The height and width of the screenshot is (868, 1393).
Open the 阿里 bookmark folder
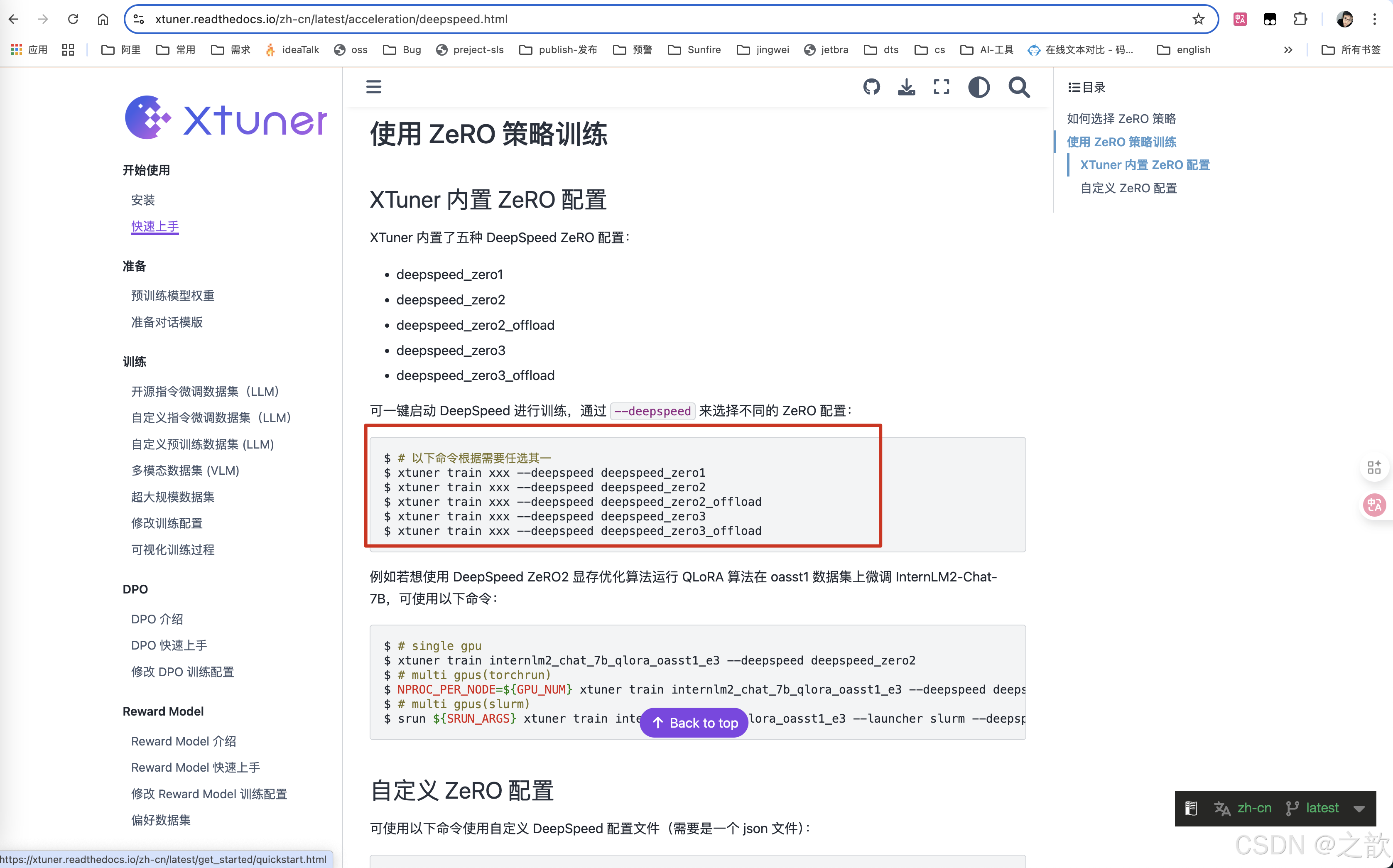click(x=120, y=50)
